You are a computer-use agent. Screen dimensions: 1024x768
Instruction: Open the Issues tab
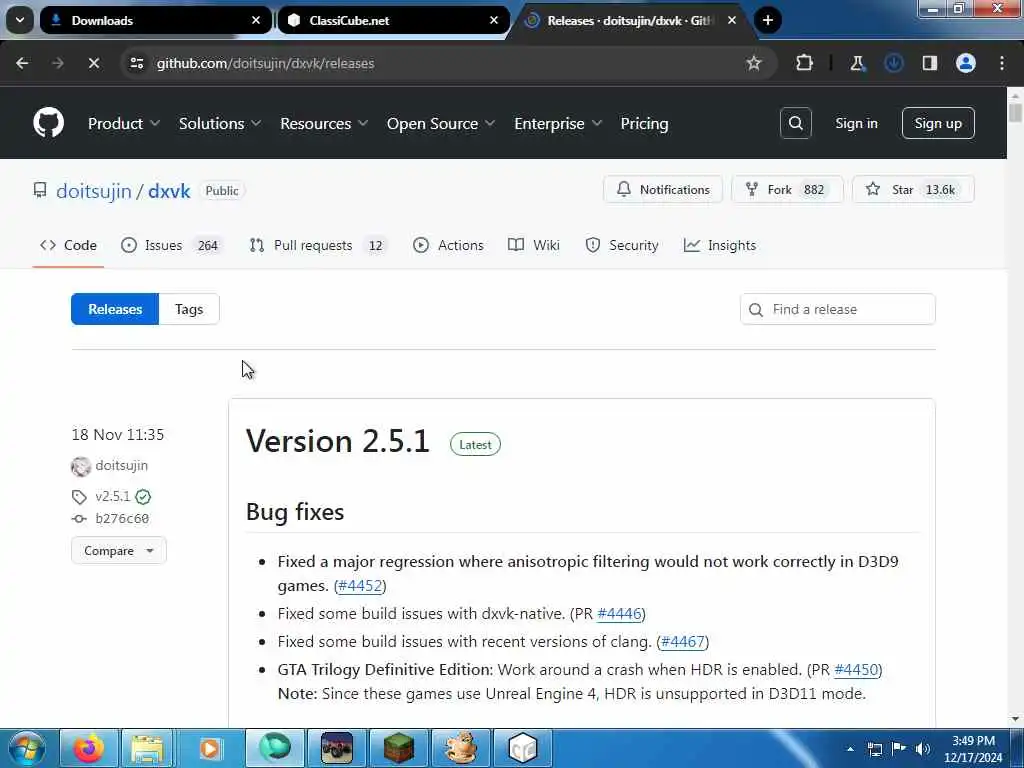172,245
